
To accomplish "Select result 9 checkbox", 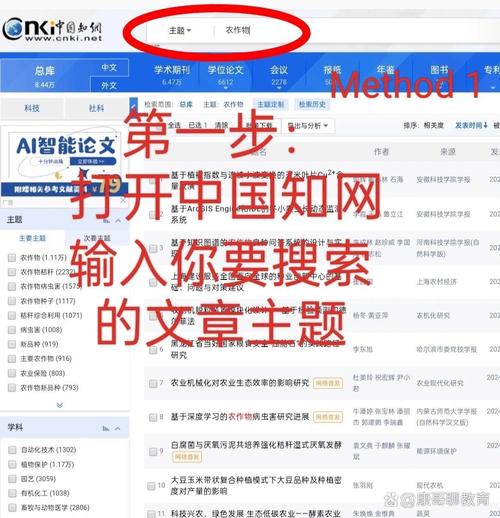I will (153, 452).
